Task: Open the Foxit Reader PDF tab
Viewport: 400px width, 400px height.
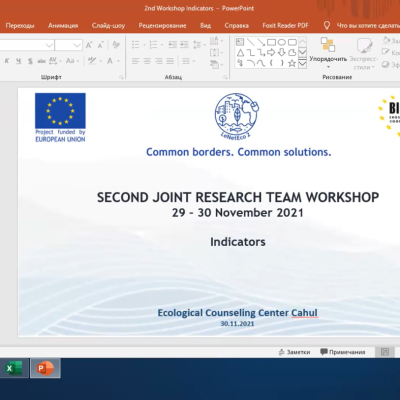Action: tap(285, 26)
